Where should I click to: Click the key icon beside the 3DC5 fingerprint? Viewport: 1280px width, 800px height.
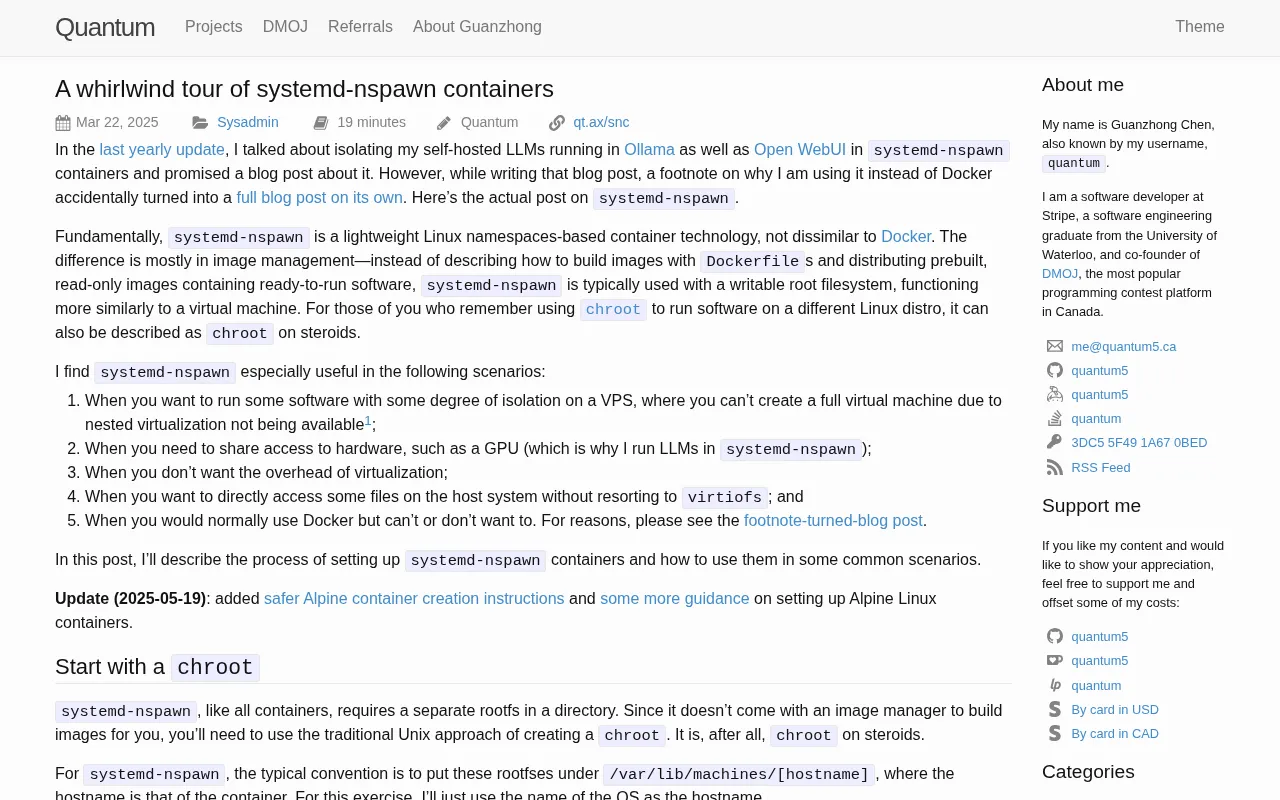click(1055, 442)
